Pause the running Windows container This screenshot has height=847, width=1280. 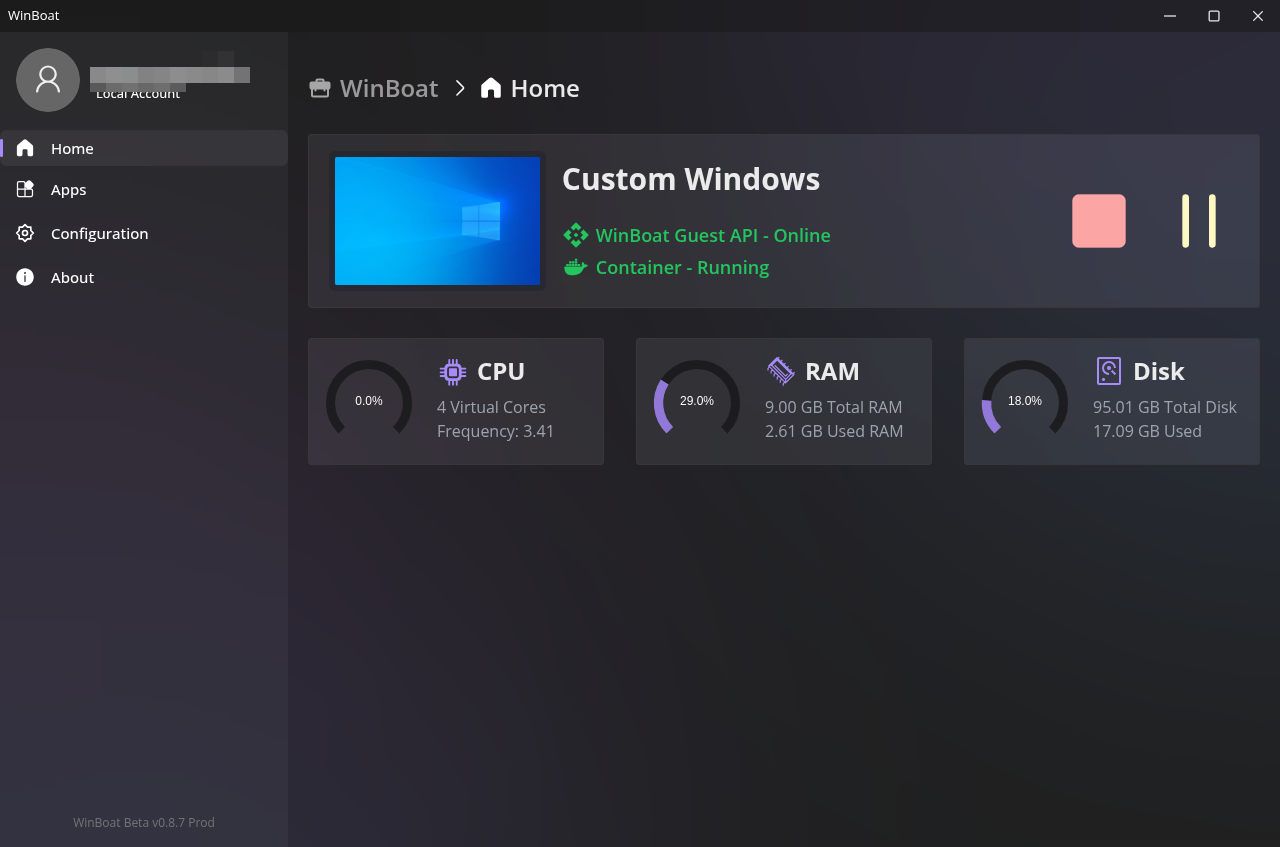coord(1198,221)
